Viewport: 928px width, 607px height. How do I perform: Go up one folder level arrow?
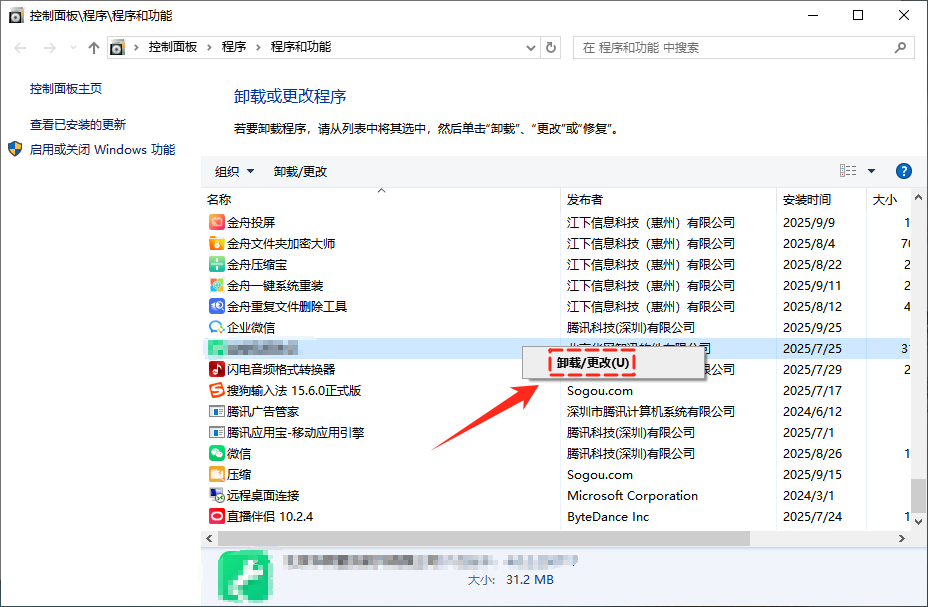click(94, 48)
